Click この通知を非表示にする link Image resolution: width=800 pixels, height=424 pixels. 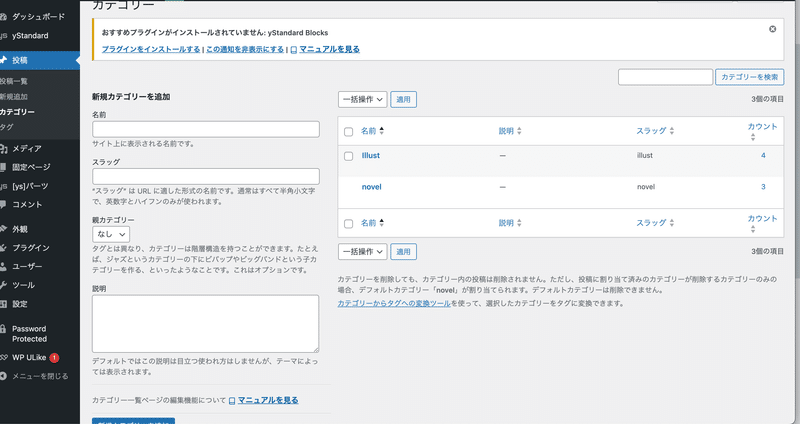[245, 49]
